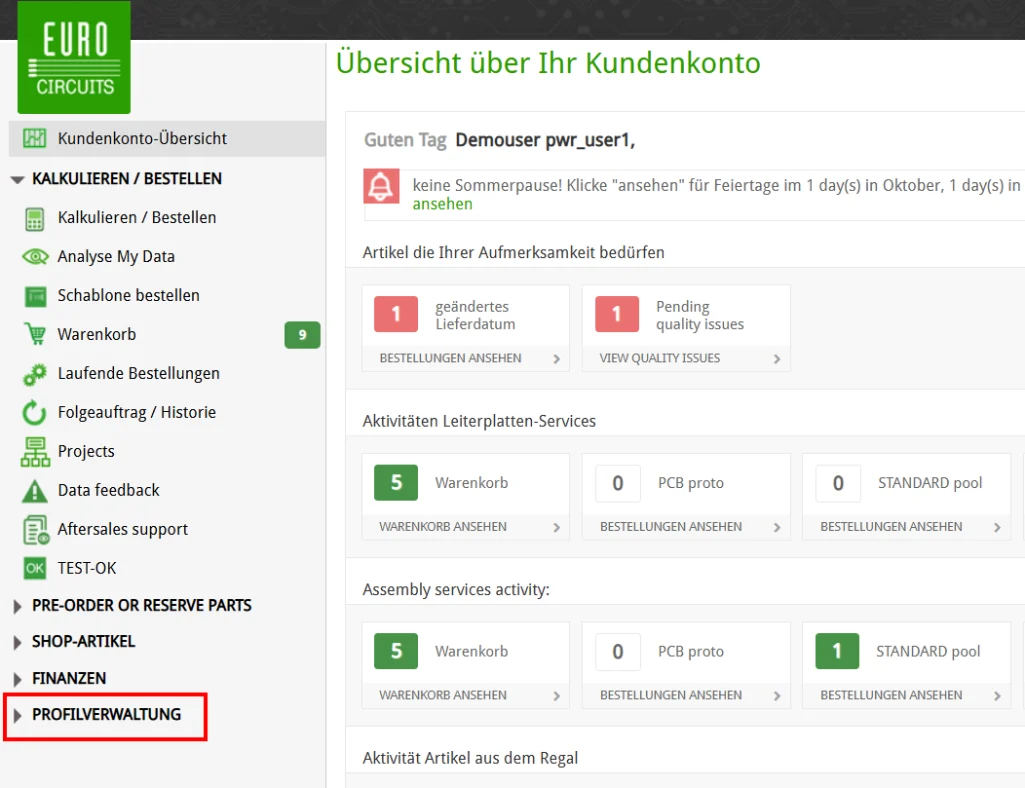Open the Warenkorb shopping cart icon
This screenshot has width=1025, height=788.
click(x=33, y=334)
